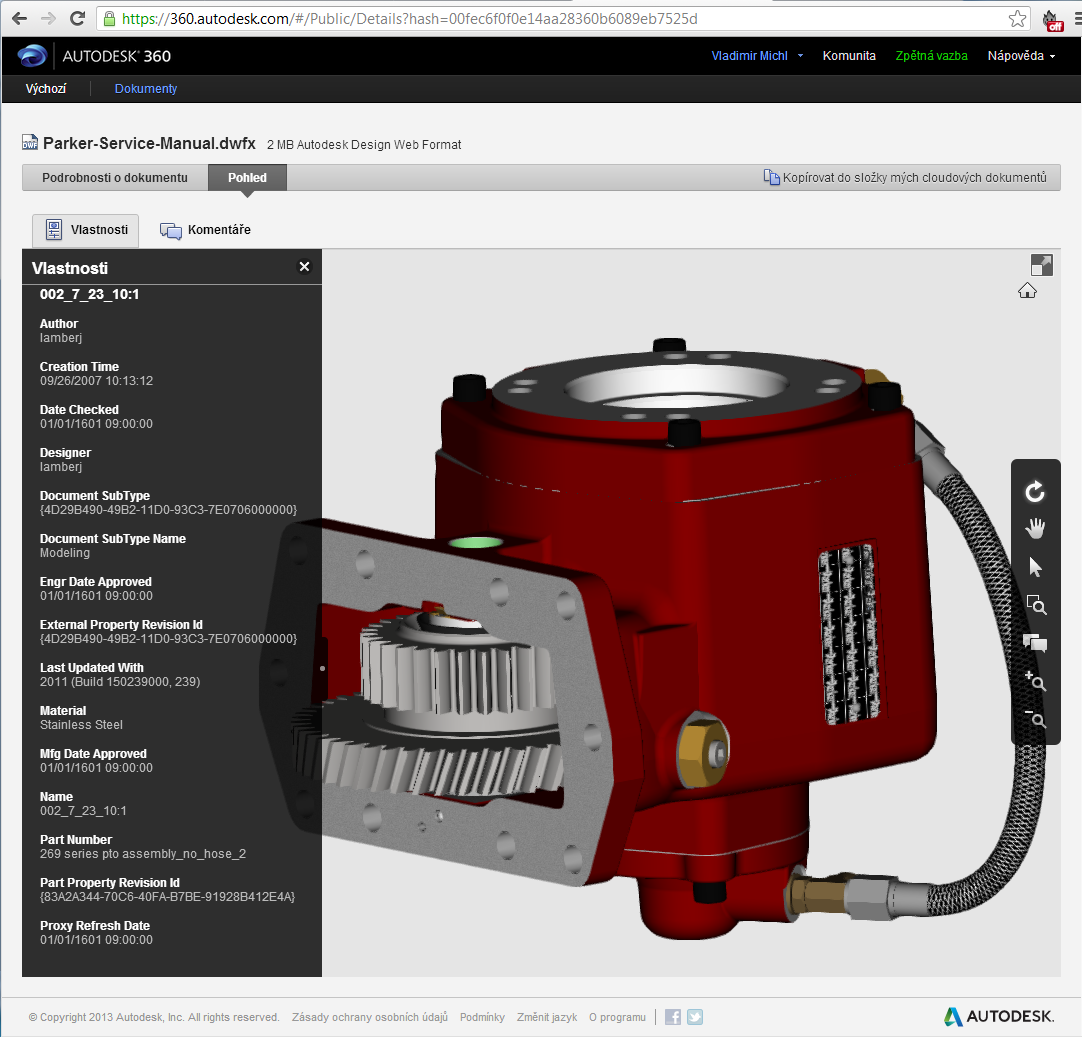Image resolution: width=1082 pixels, height=1037 pixels.
Task: Click the zoom out magnifier
Action: [1035, 719]
